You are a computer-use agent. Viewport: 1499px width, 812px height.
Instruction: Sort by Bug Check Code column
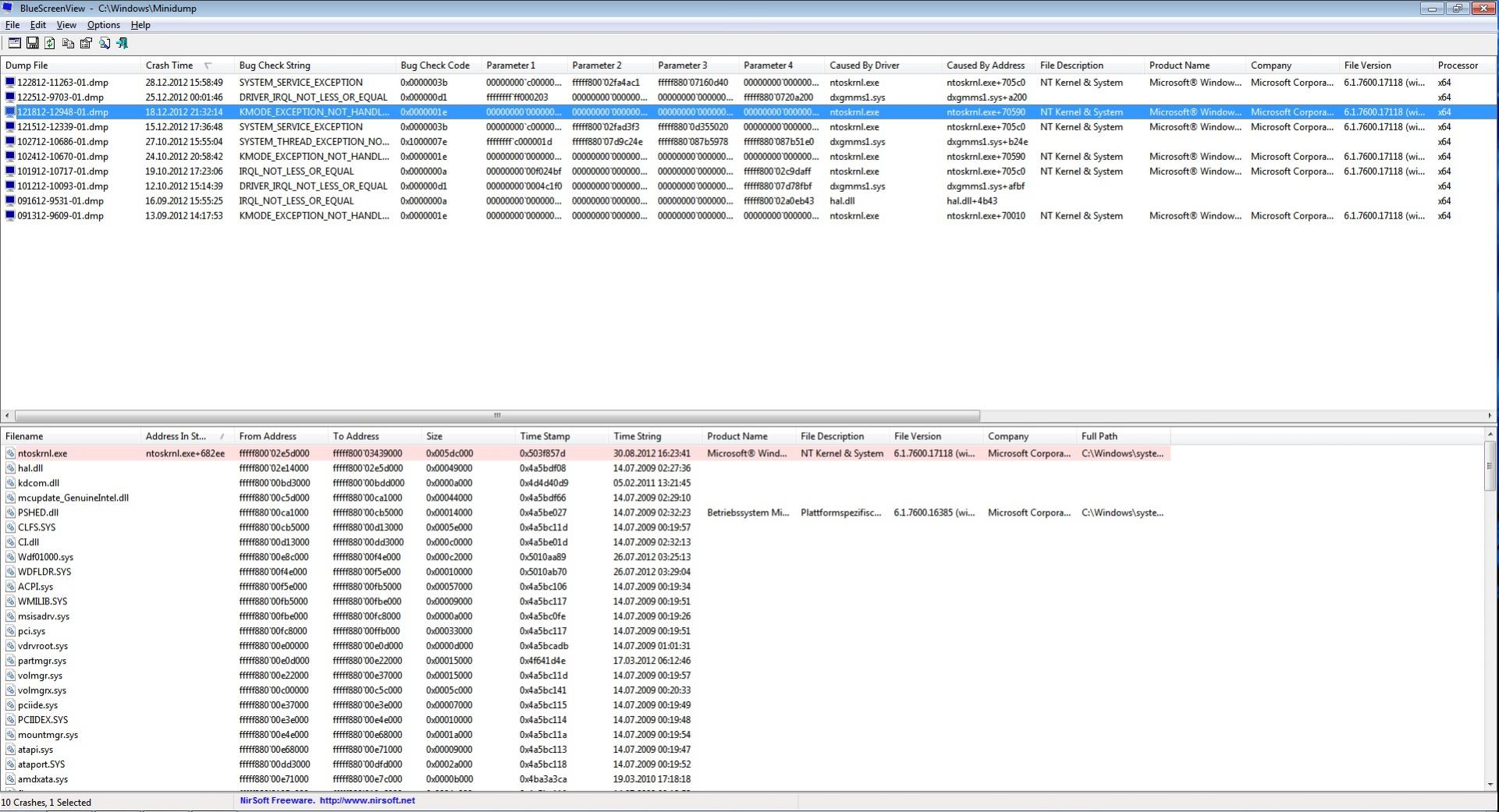click(438, 66)
